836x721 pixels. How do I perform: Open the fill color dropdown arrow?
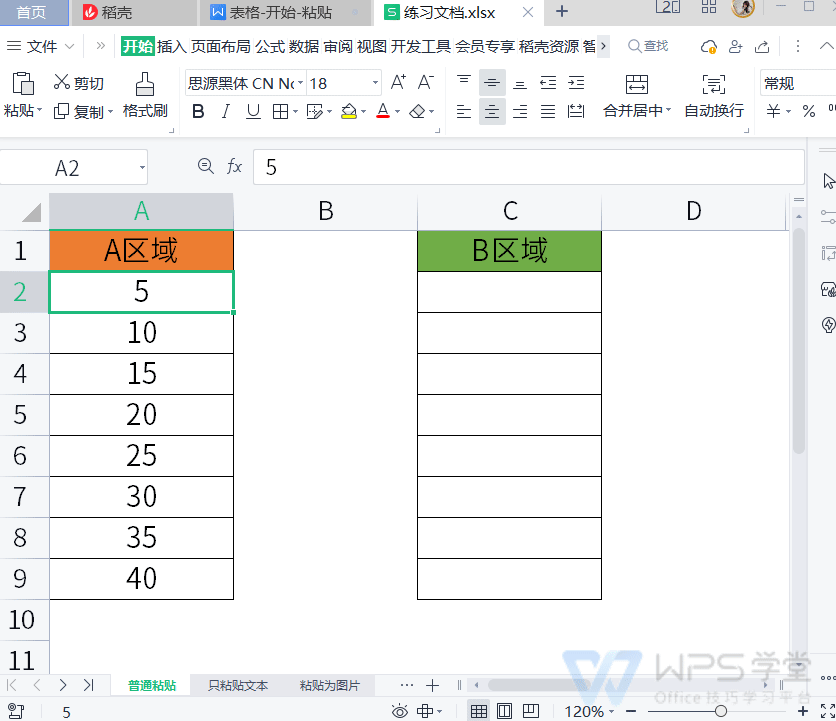pyautogui.click(x=364, y=112)
